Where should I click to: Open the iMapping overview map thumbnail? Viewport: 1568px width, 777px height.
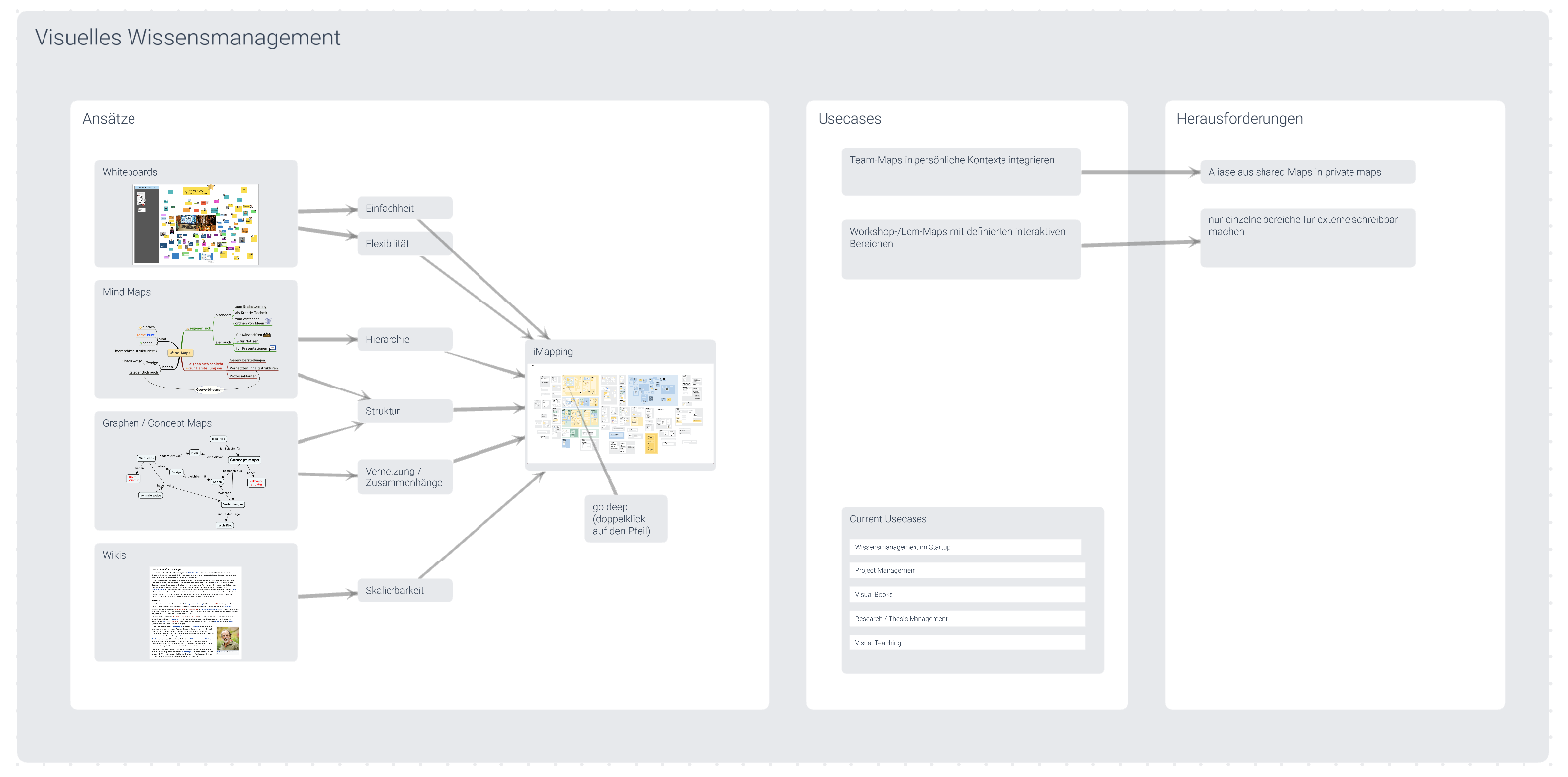[620, 413]
